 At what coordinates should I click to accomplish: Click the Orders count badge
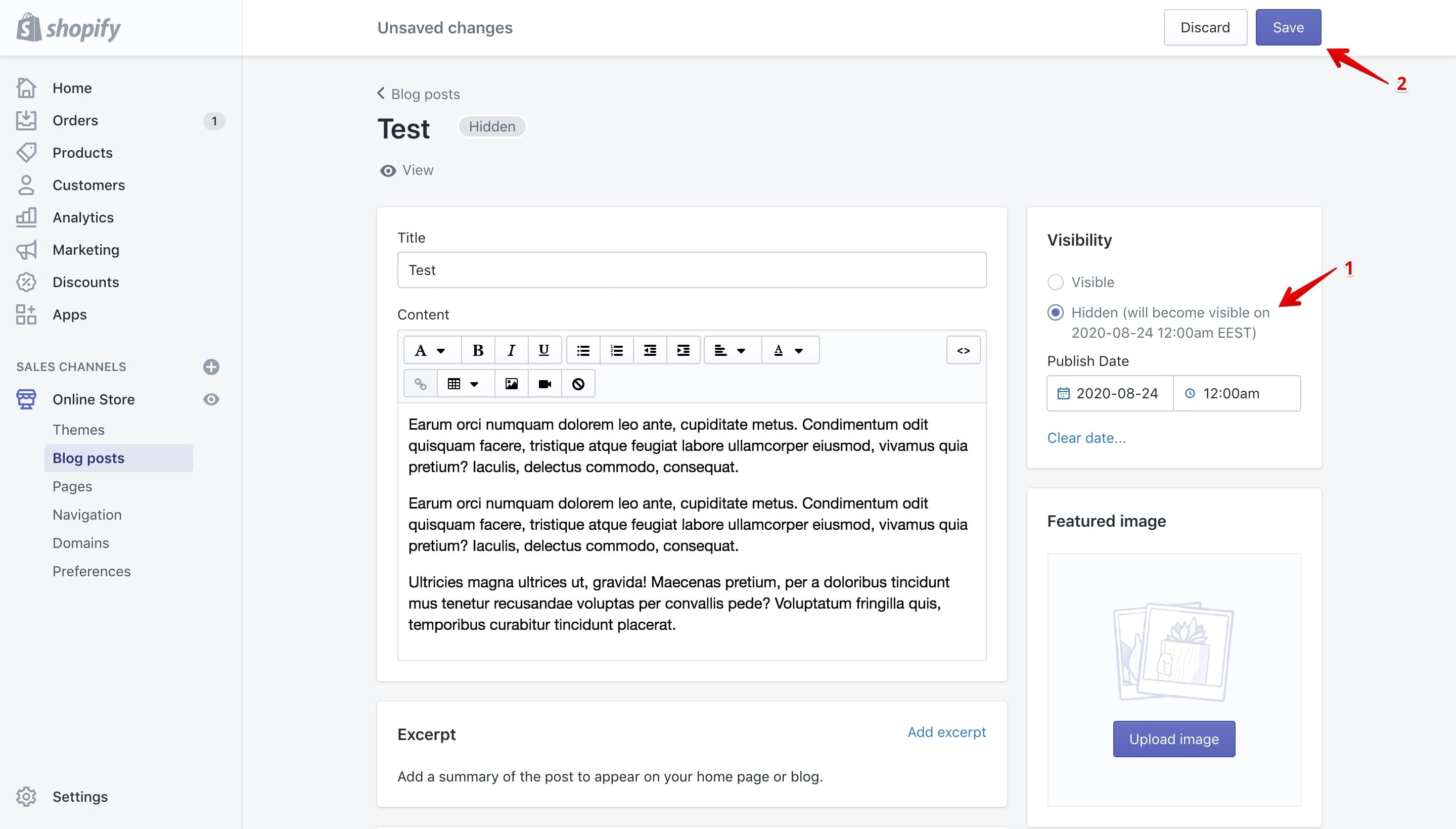[214, 121]
